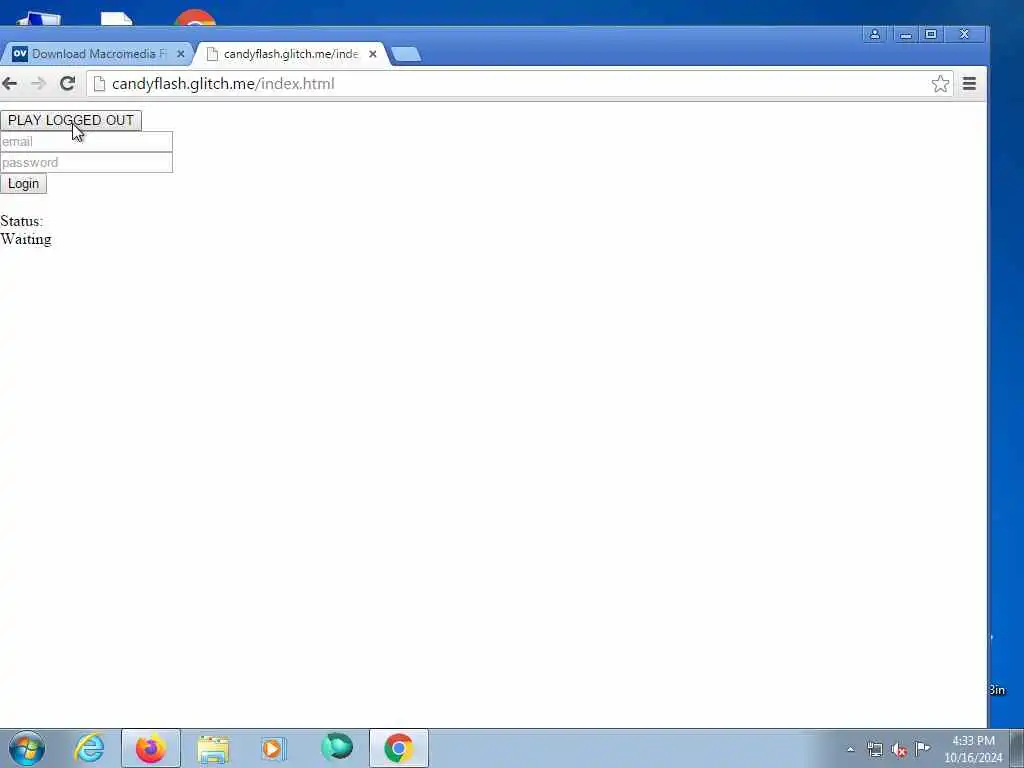
Task: Open Windows Media Player from taskbar
Action: pos(274,748)
